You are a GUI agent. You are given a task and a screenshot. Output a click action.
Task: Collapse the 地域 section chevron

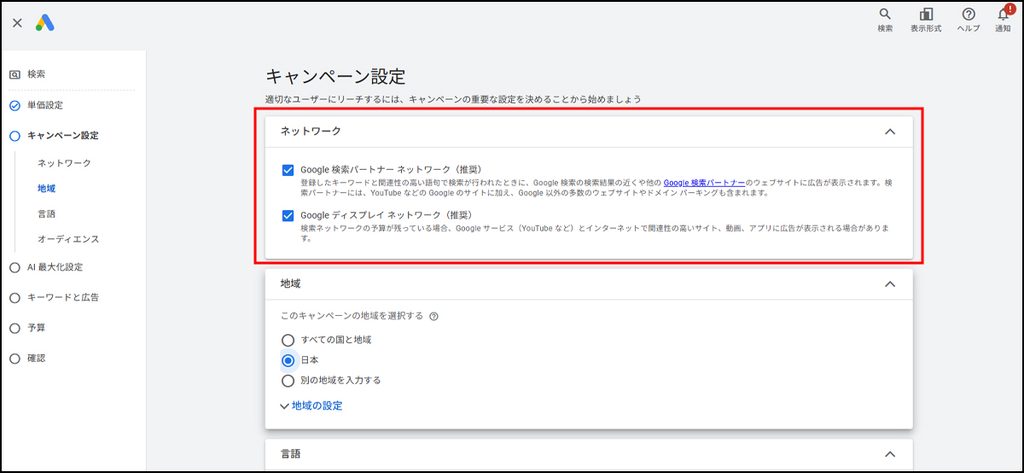click(x=889, y=284)
